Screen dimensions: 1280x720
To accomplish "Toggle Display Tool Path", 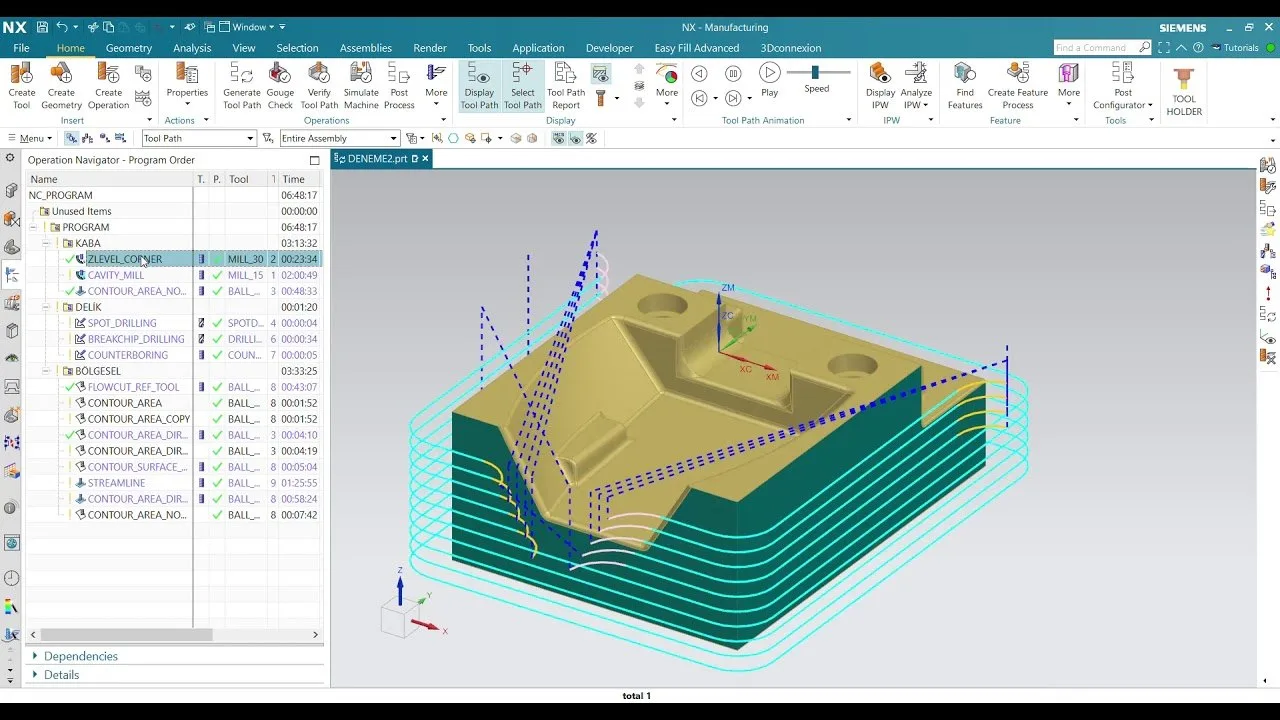I will coord(479,85).
